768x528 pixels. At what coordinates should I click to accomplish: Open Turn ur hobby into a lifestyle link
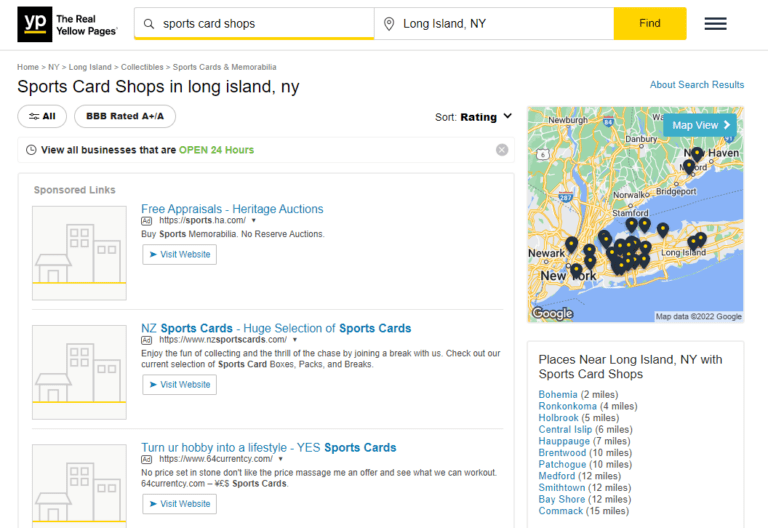click(269, 448)
